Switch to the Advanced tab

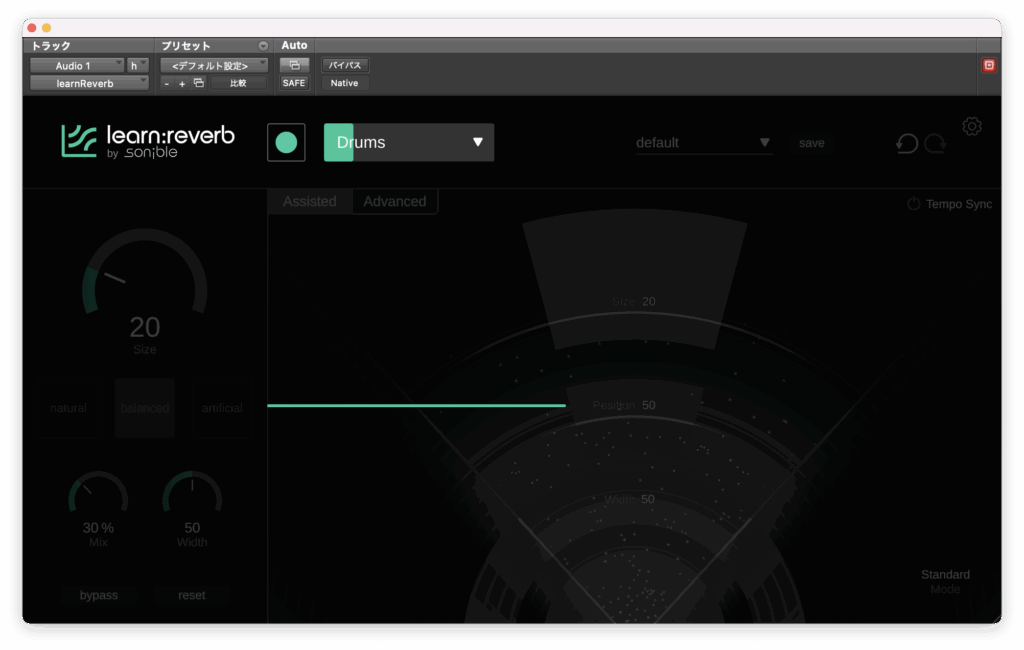coord(395,201)
